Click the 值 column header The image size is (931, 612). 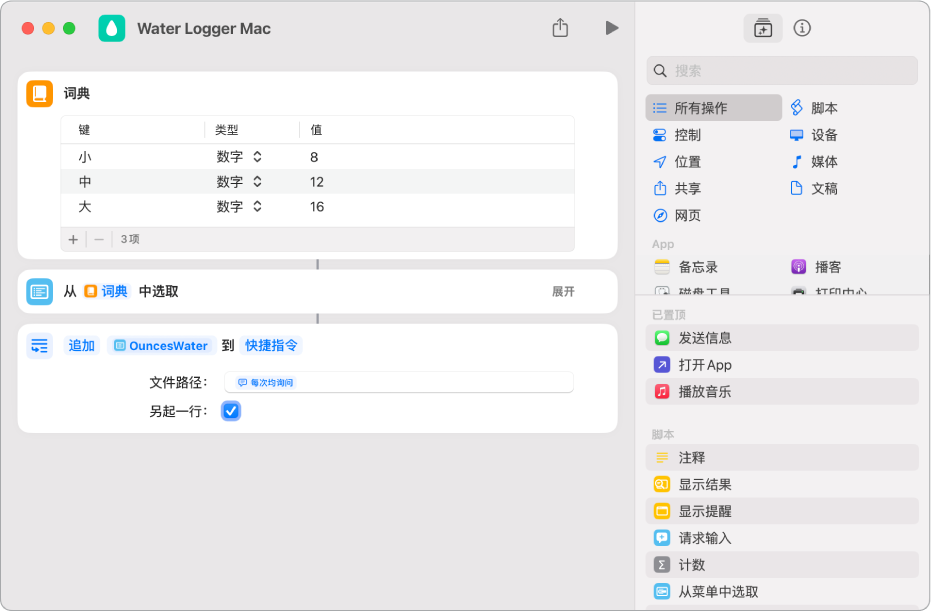(316, 129)
